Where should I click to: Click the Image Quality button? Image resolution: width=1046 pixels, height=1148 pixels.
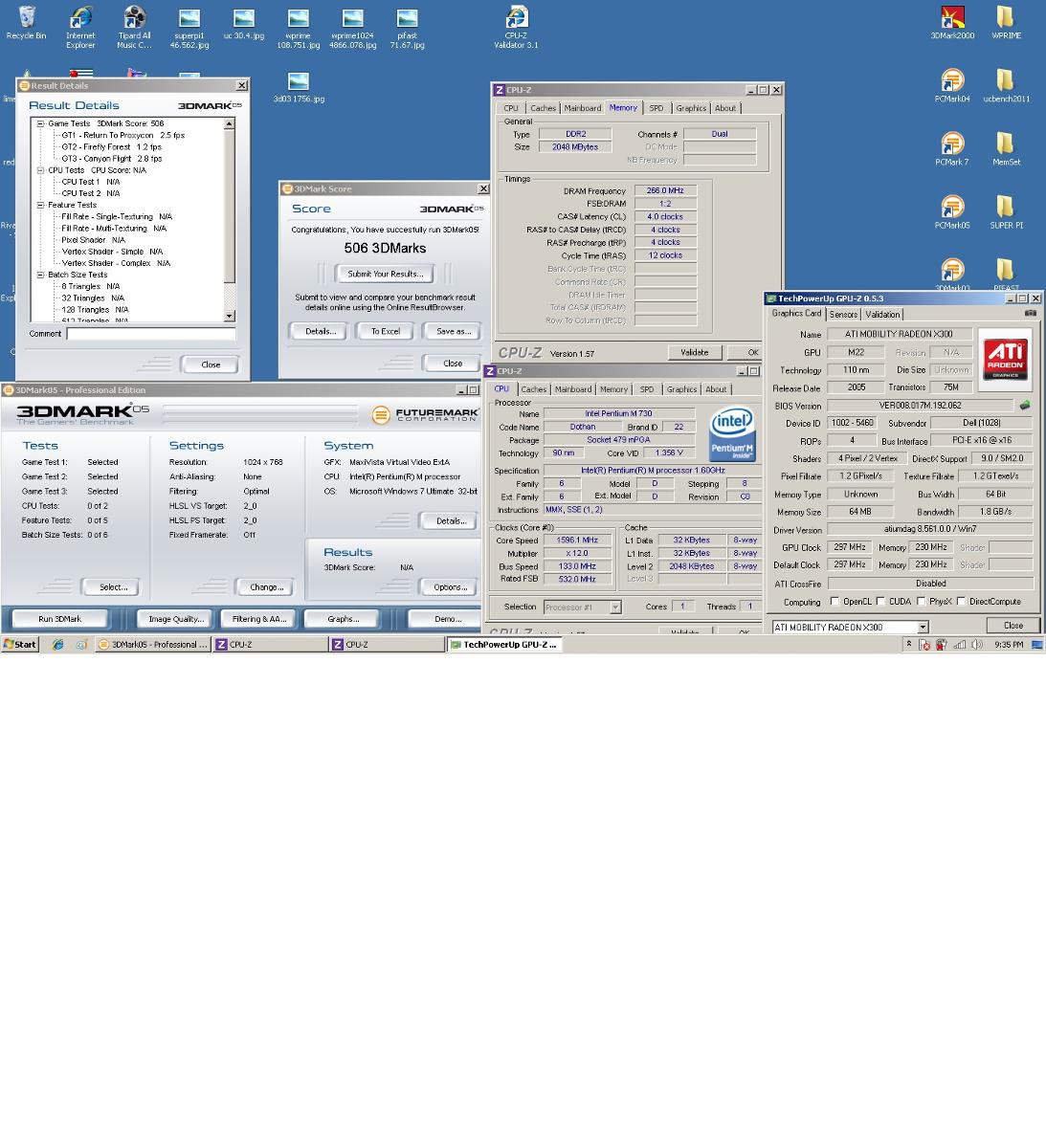tap(176, 619)
